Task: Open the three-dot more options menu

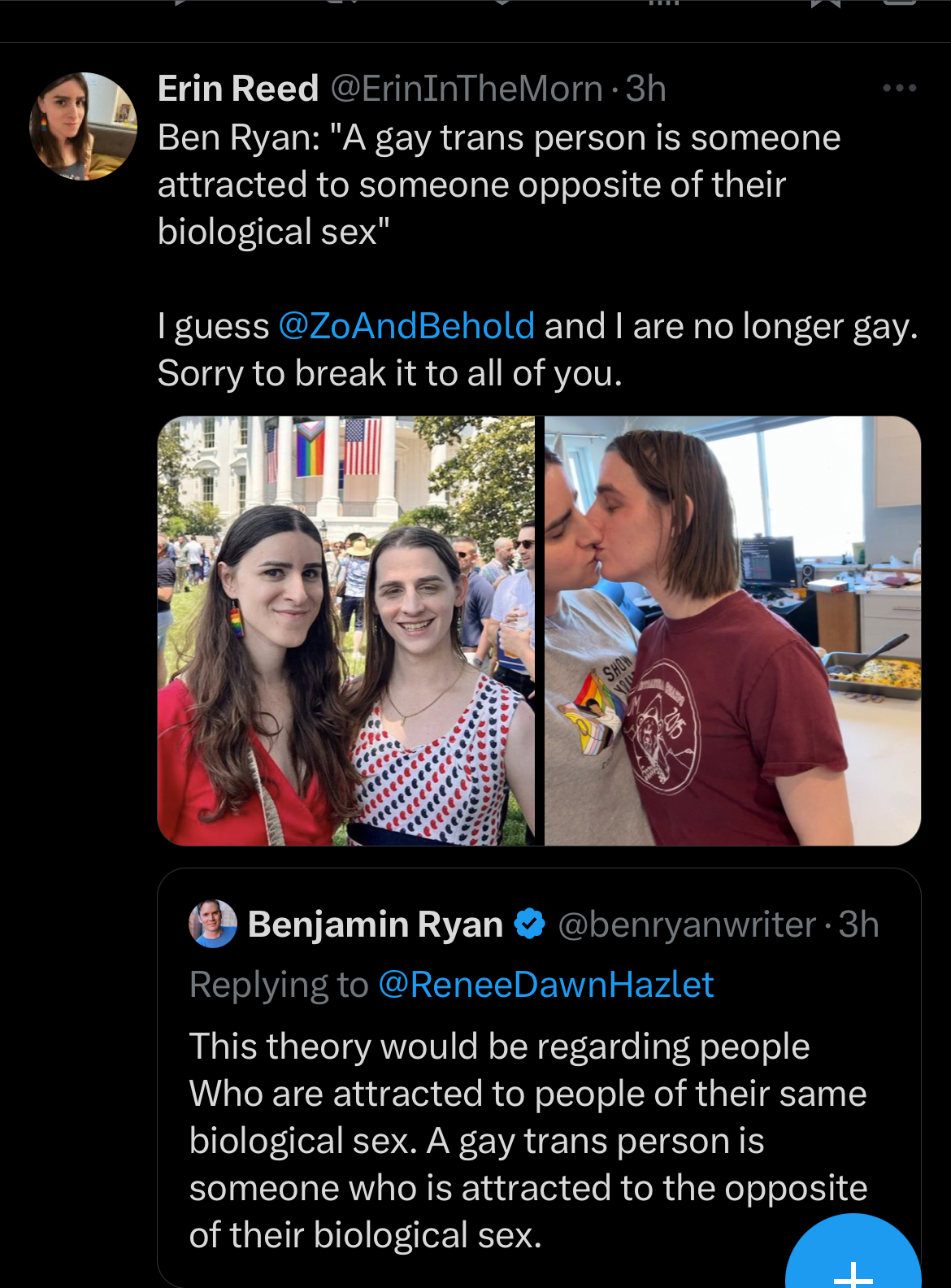Action: pyautogui.click(x=899, y=88)
